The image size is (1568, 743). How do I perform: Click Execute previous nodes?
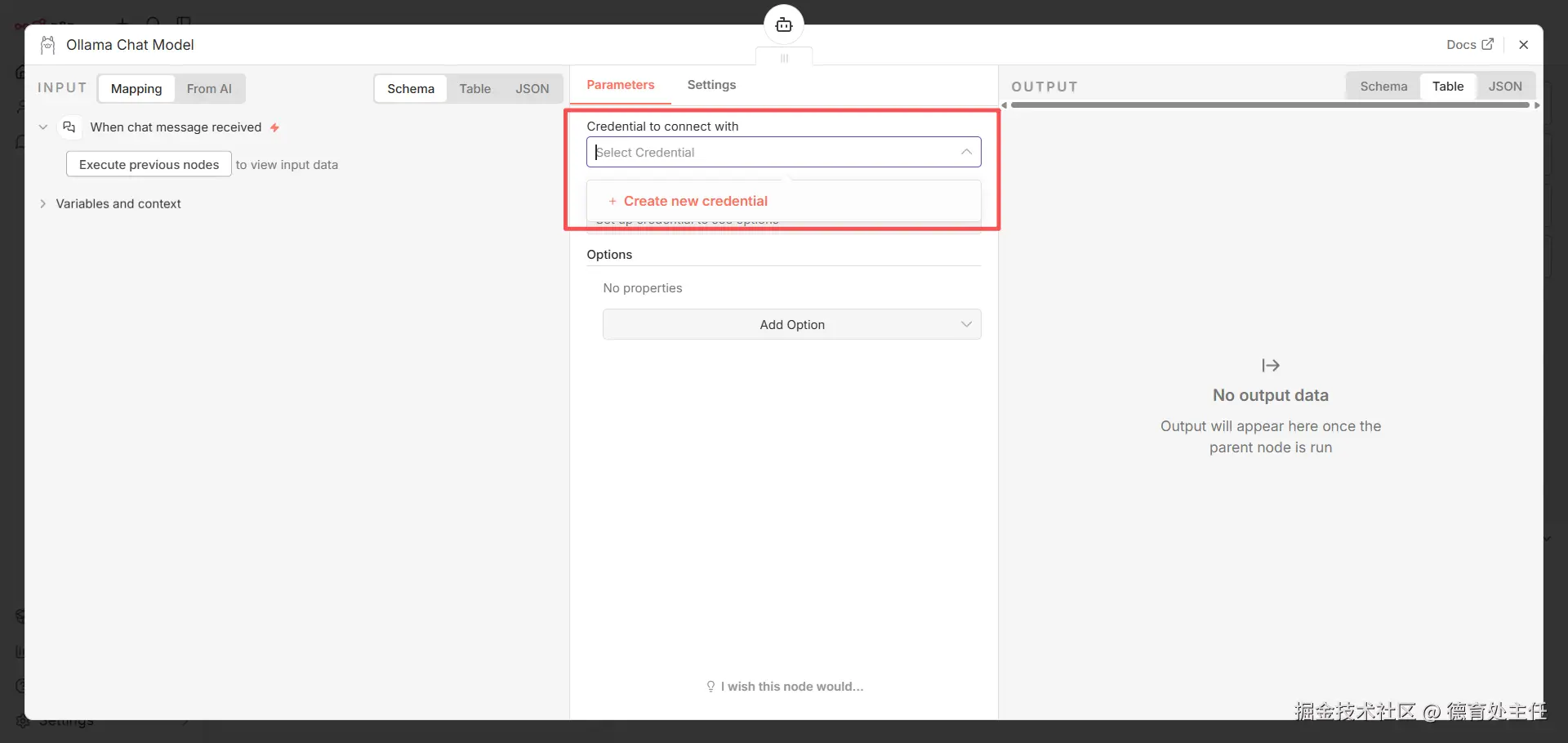coord(149,165)
